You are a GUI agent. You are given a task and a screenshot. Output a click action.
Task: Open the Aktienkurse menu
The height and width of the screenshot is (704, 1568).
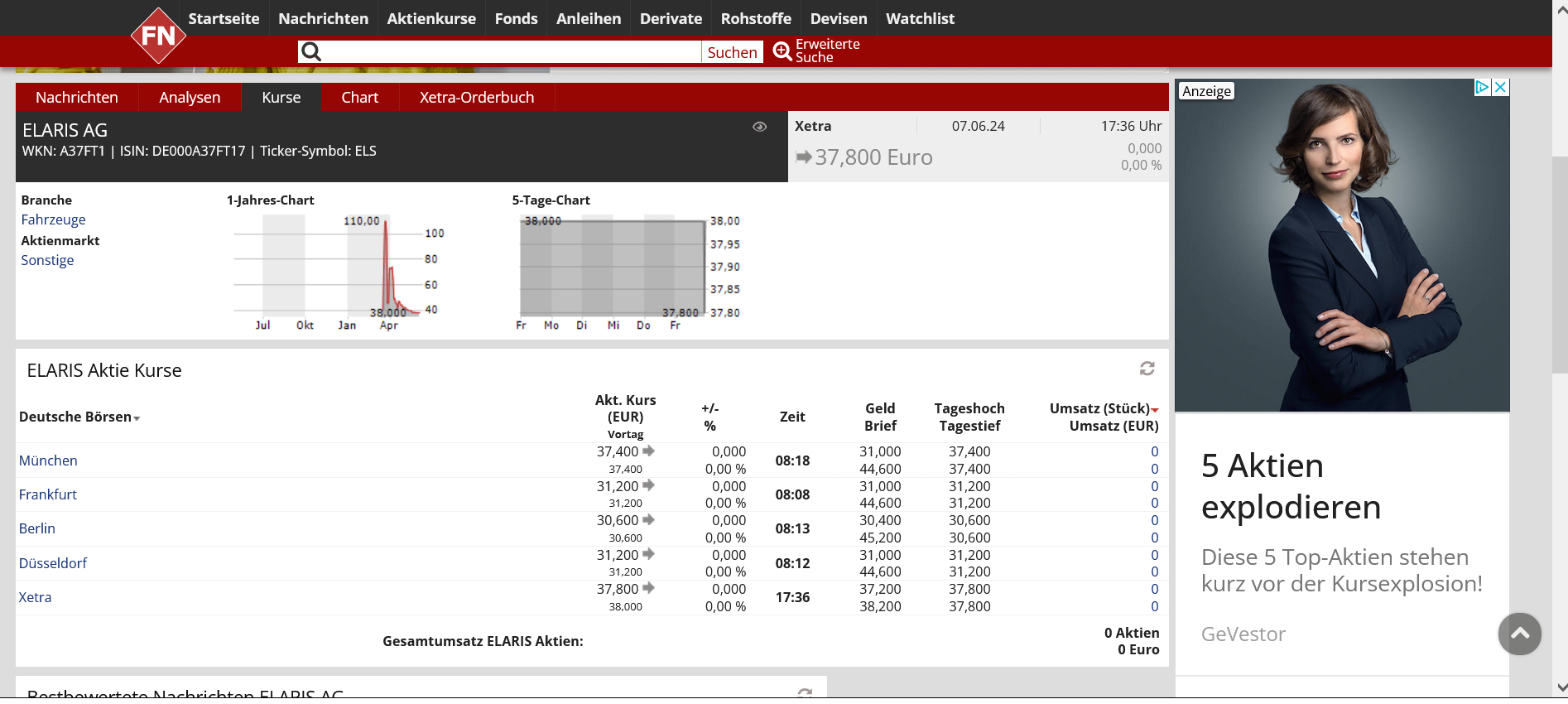[431, 18]
